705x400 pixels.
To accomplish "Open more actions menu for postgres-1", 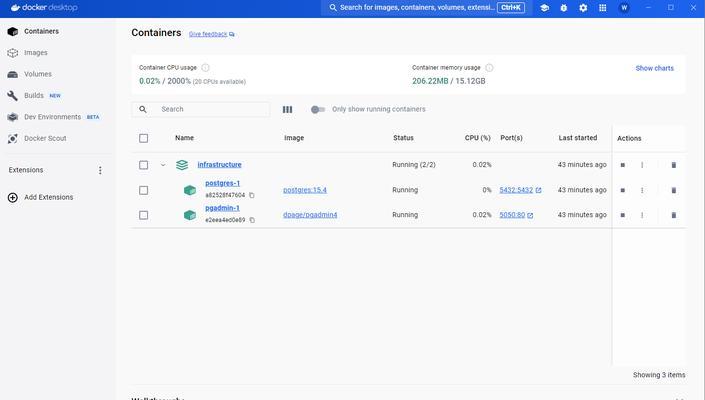I will 642,190.
